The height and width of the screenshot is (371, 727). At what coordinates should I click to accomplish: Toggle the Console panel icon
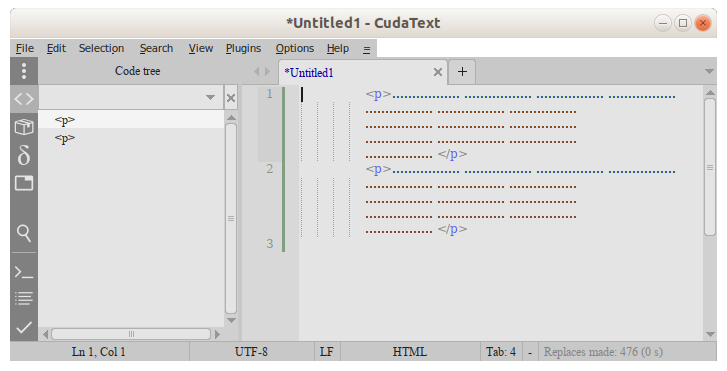click(24, 272)
